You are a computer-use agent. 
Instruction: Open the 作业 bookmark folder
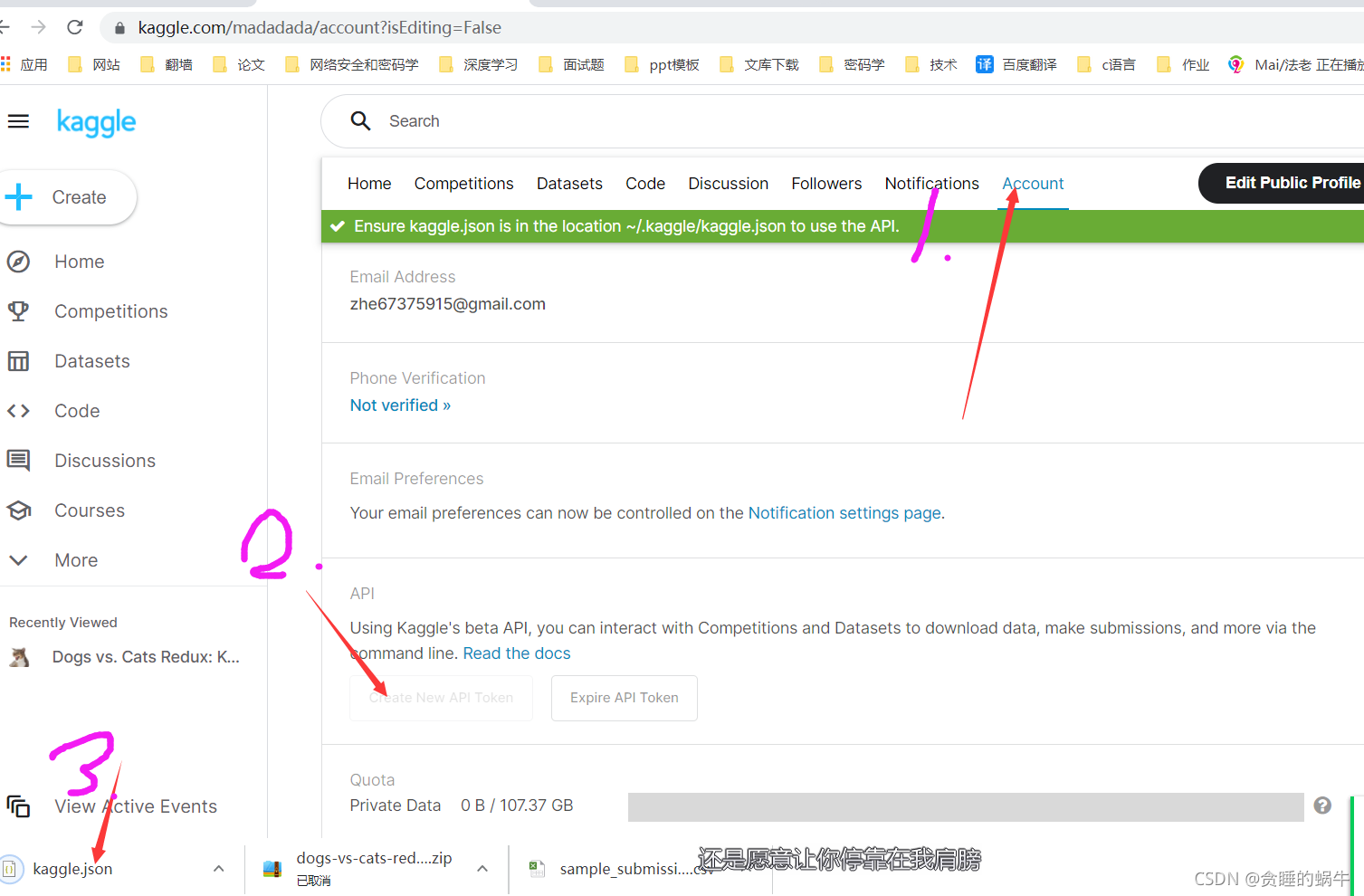[1183, 64]
